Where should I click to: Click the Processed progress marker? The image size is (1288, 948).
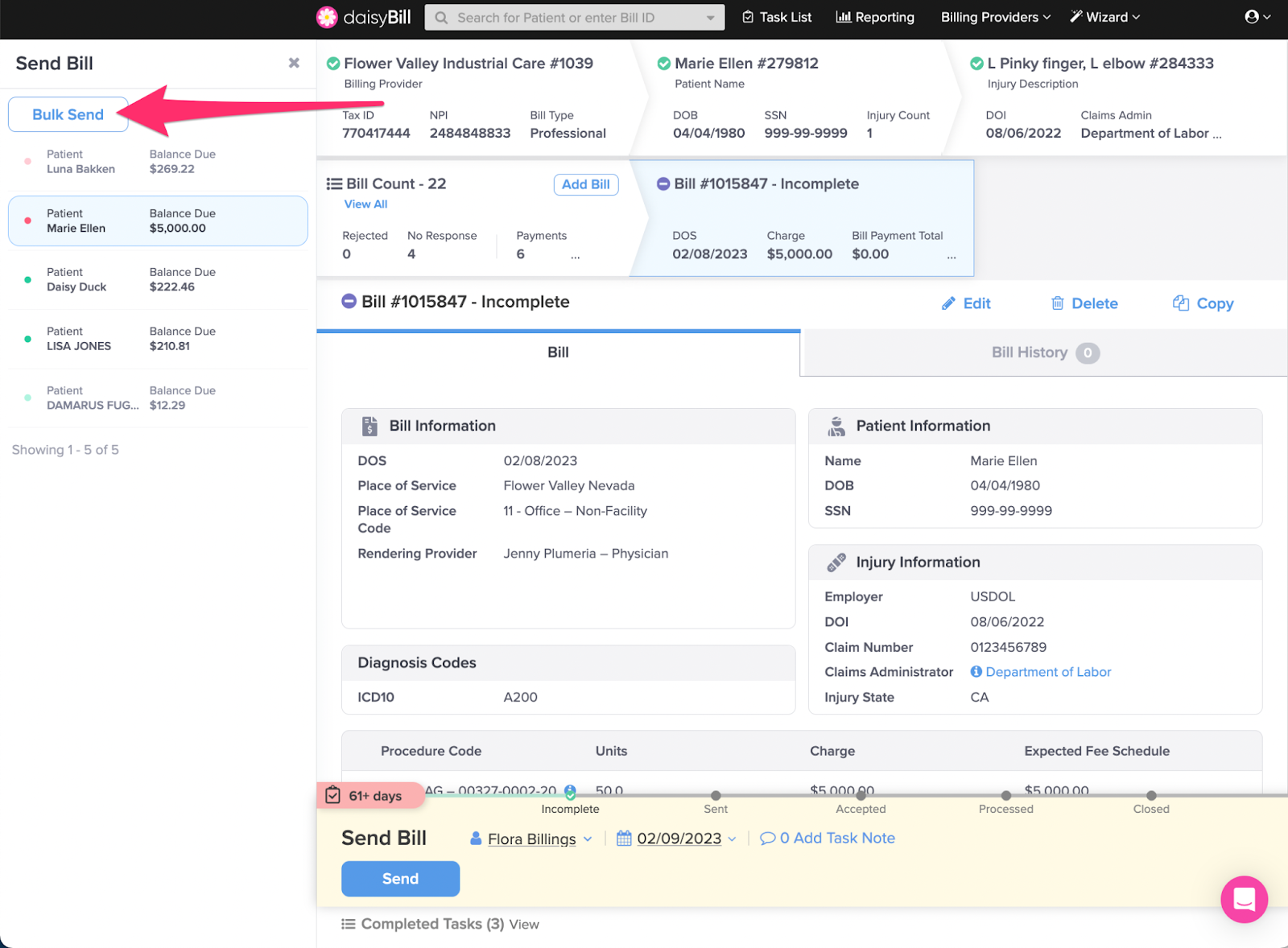click(1005, 796)
